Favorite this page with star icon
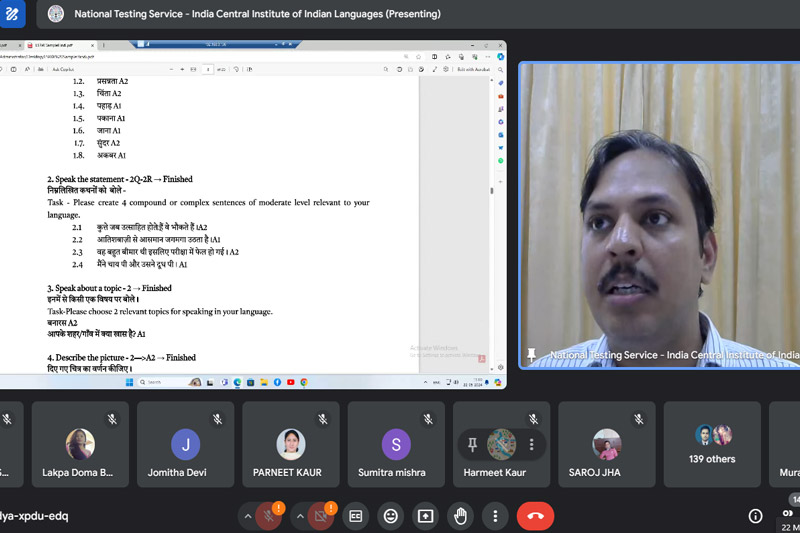 click(419, 57)
